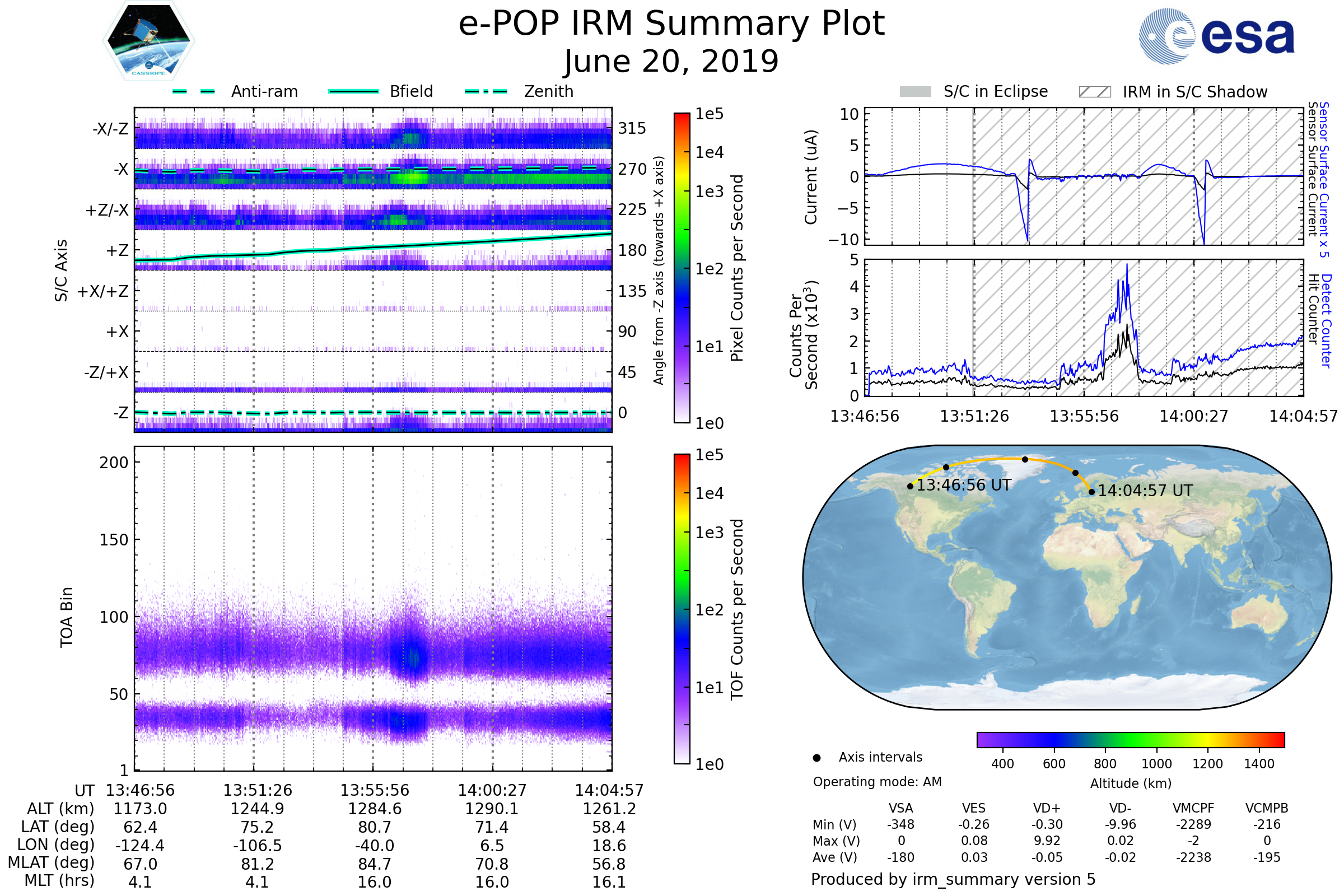Click the Pixel Counts per Second color bar
The image size is (1344, 896).
tap(682, 268)
